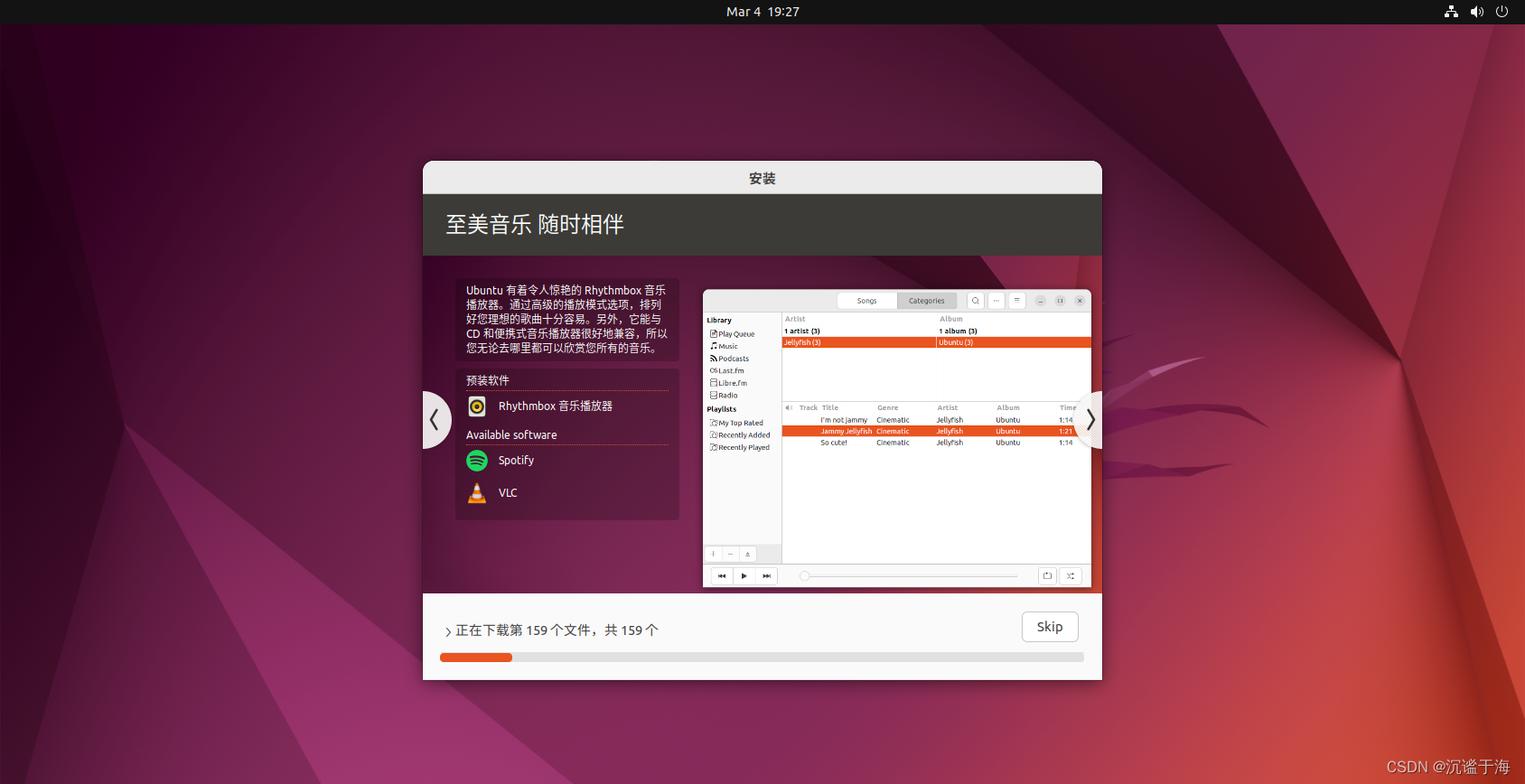Open the volume icon in top bar
The width and height of the screenshot is (1525, 784).
pyautogui.click(x=1477, y=12)
